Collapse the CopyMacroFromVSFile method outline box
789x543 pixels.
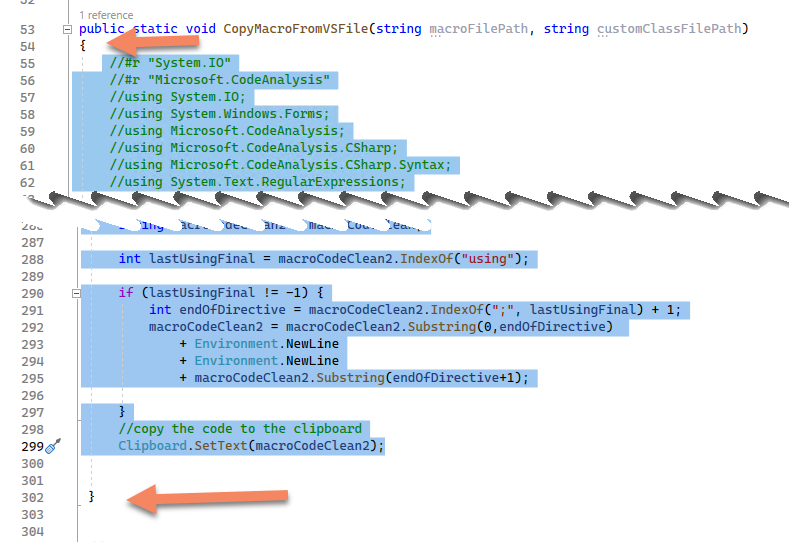click(x=67, y=30)
